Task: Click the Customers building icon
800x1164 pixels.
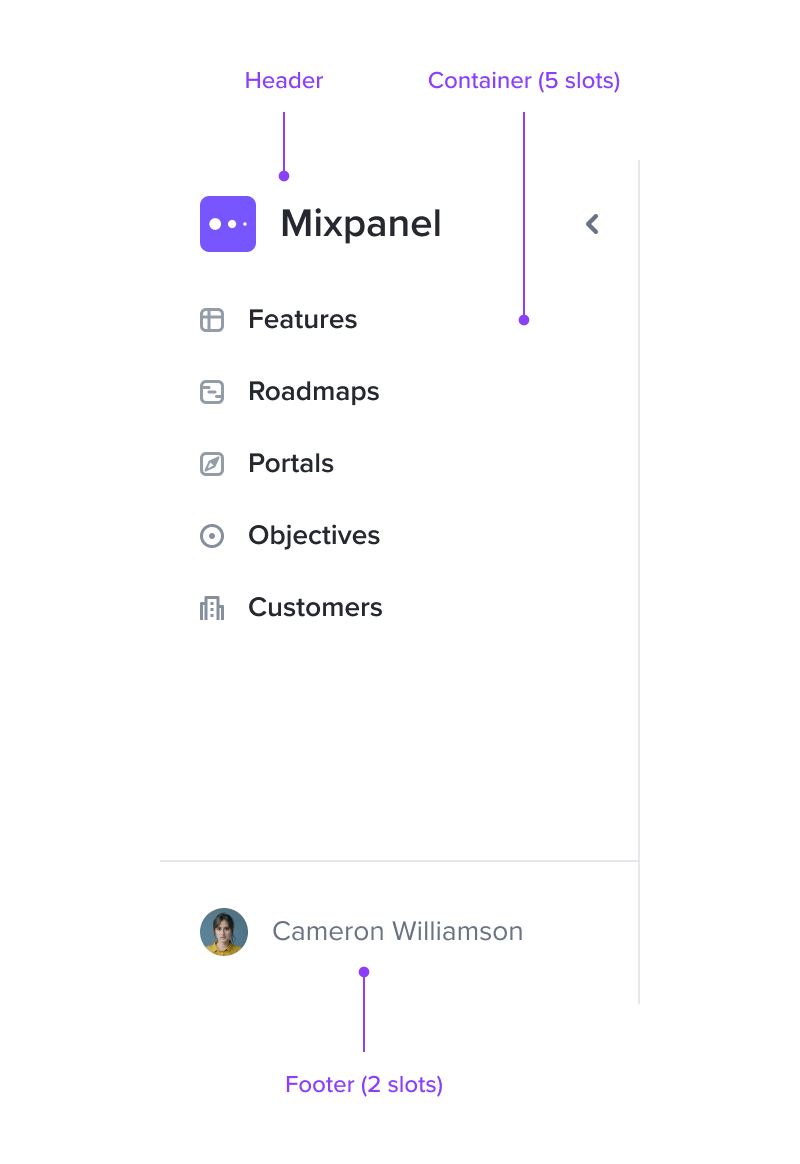Action: tap(212, 608)
